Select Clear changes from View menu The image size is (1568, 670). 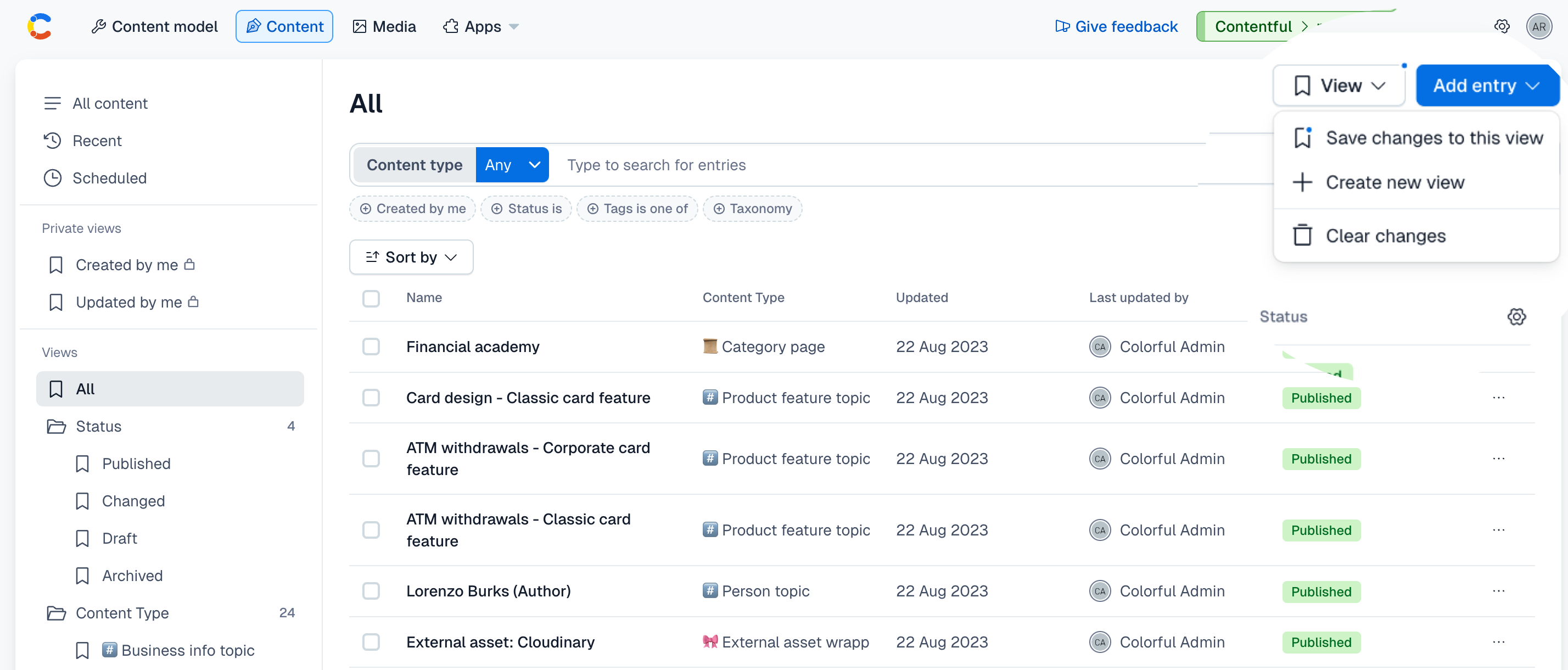pos(1385,236)
